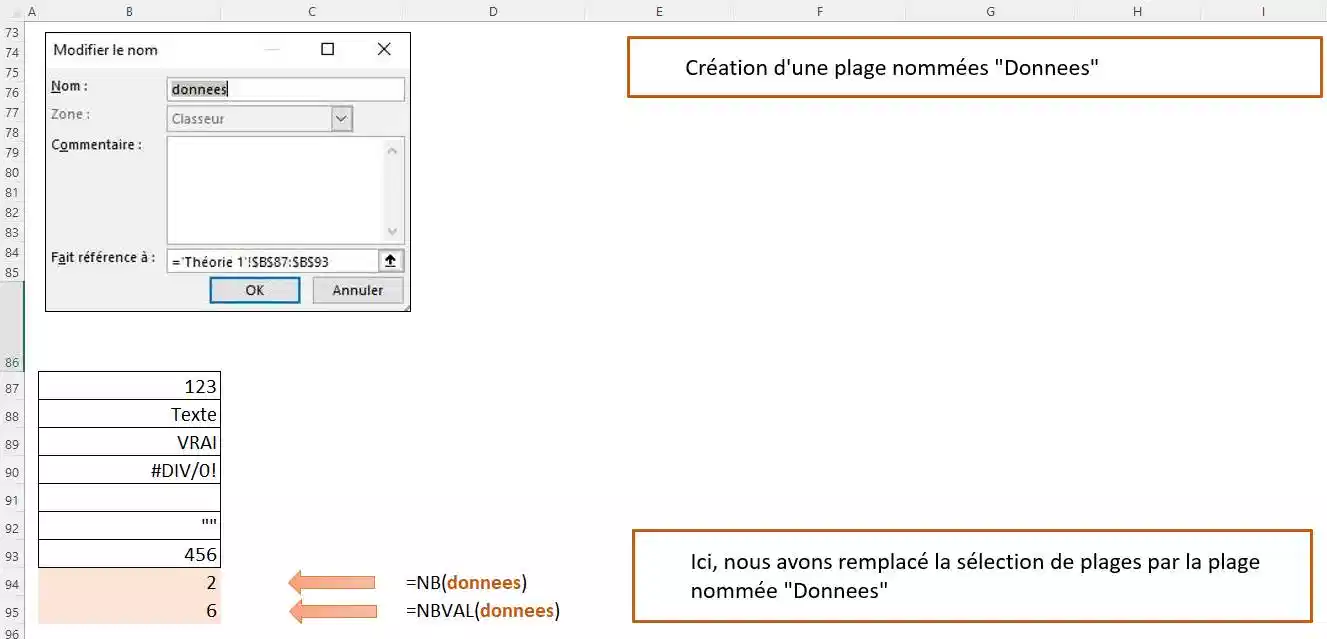
Task: Click the text box starting Ici, nous avons remplacé
Action: tap(971, 576)
